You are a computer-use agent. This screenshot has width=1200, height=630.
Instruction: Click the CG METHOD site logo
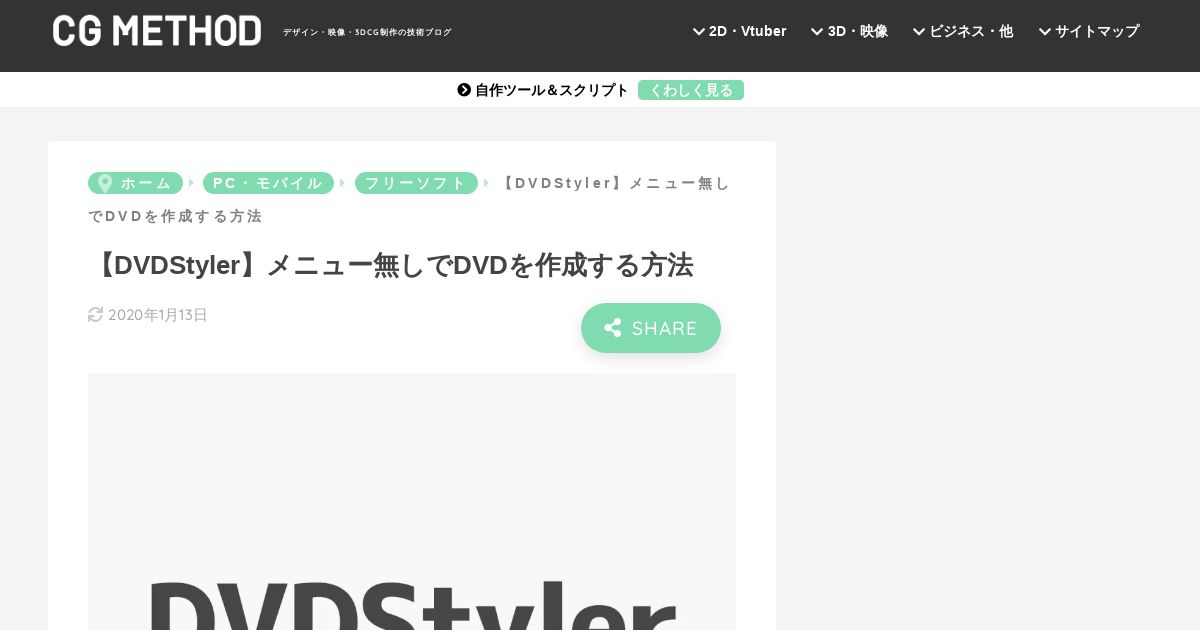(x=157, y=31)
